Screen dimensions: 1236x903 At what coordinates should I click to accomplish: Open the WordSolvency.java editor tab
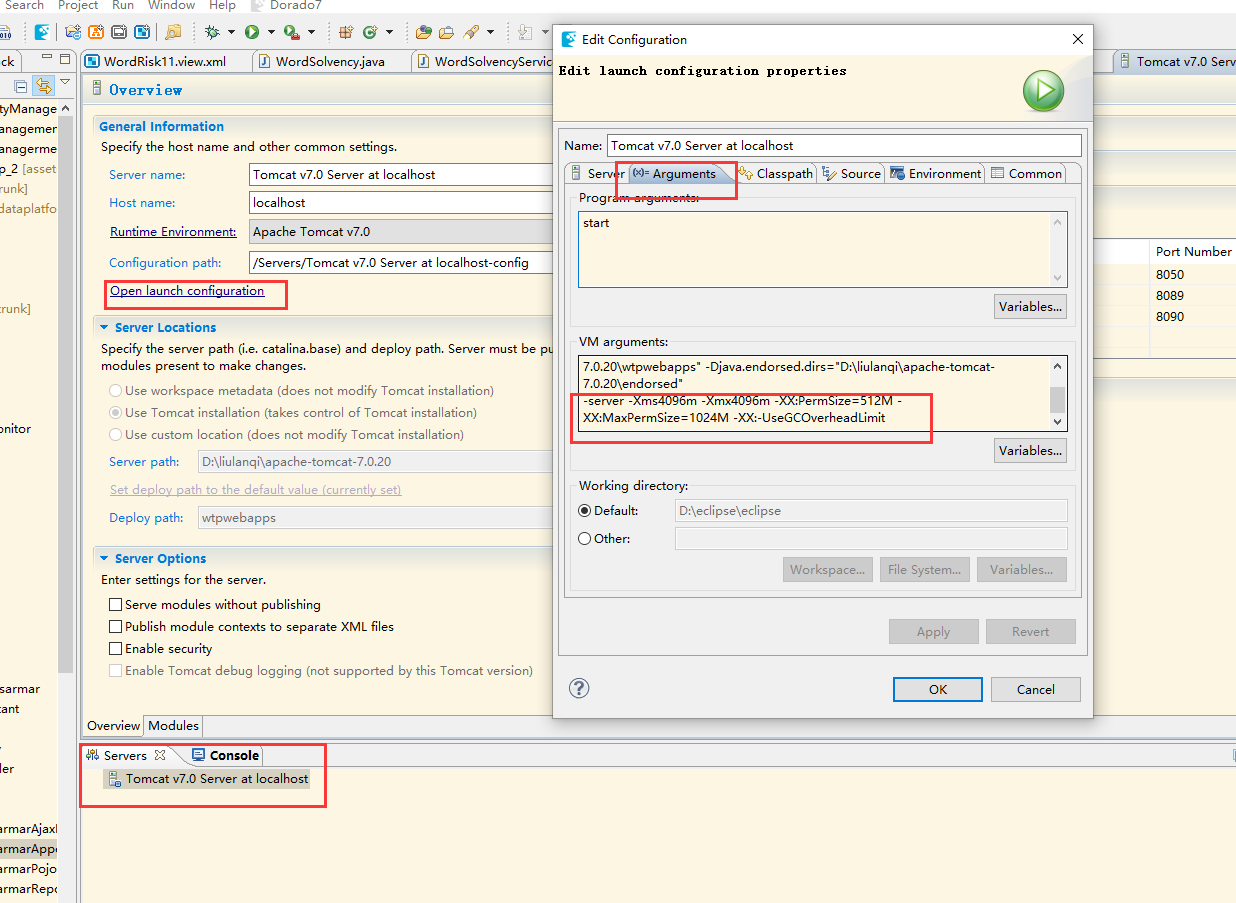pos(331,61)
